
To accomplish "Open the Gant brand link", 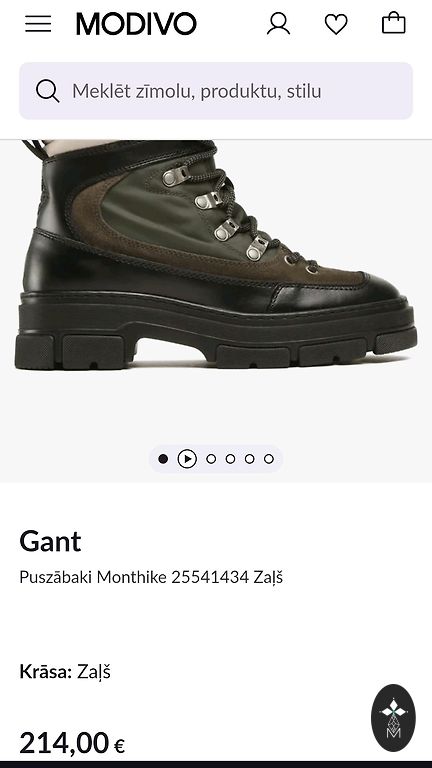I will (x=50, y=541).
